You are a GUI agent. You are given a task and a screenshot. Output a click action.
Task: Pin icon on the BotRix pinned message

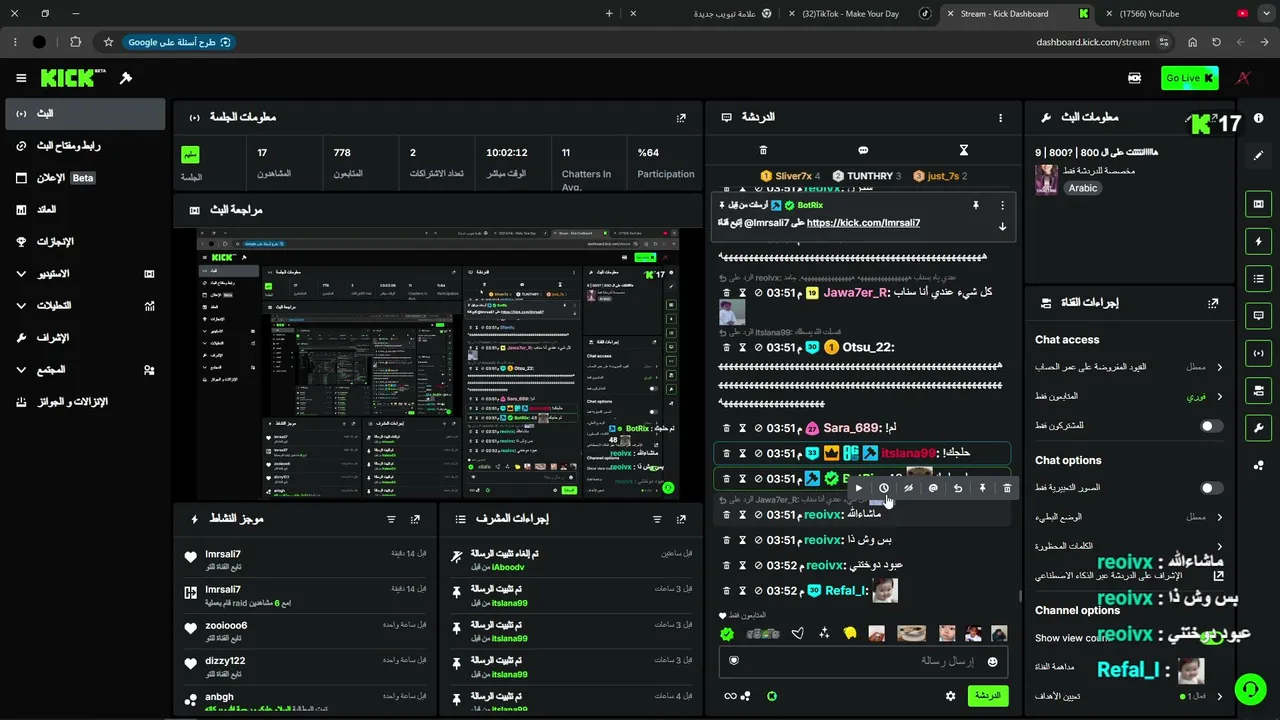[976, 205]
